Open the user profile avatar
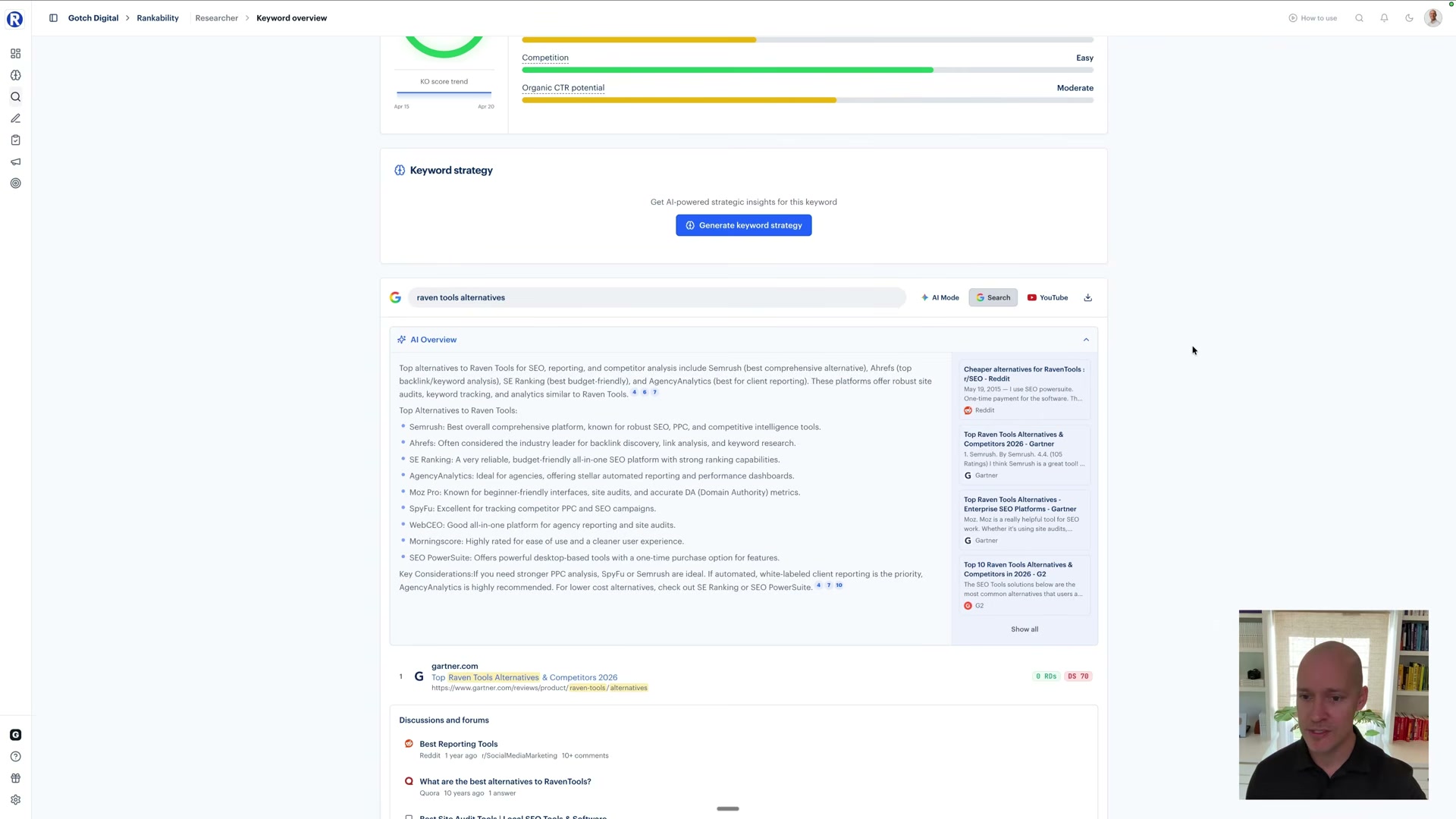This screenshot has height=819, width=1456. point(1433,17)
